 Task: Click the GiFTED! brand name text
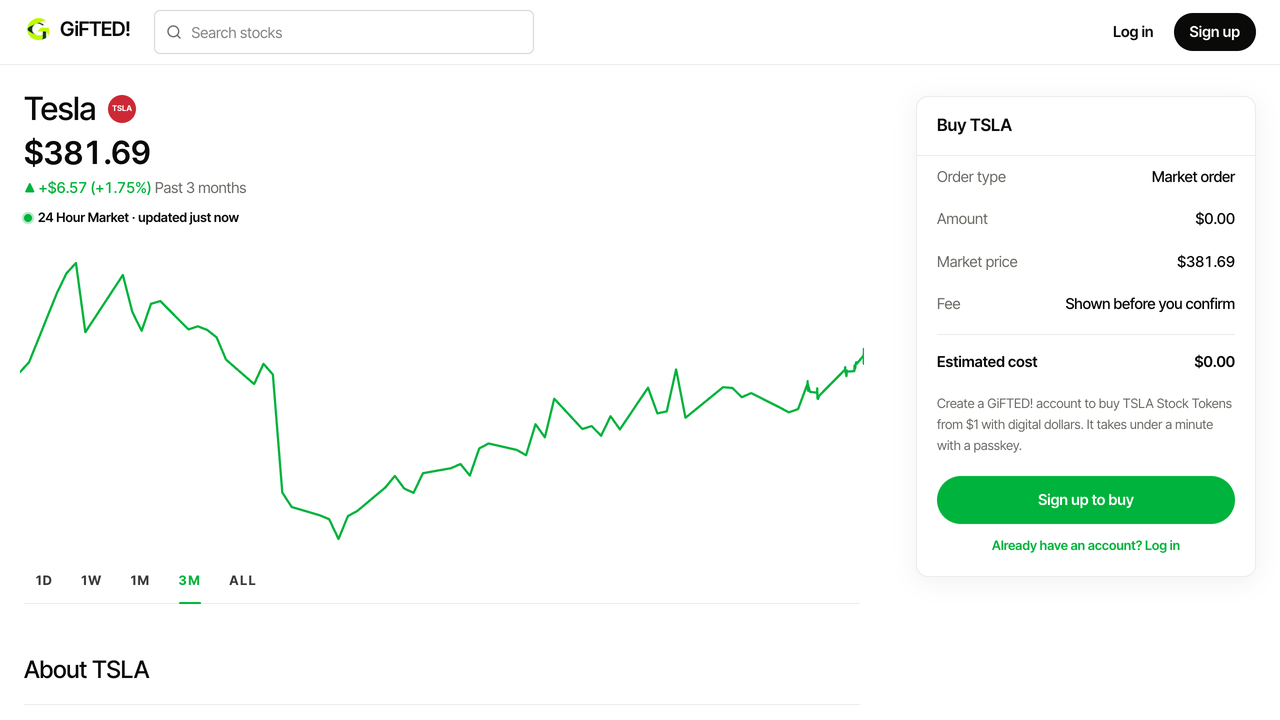click(x=95, y=30)
